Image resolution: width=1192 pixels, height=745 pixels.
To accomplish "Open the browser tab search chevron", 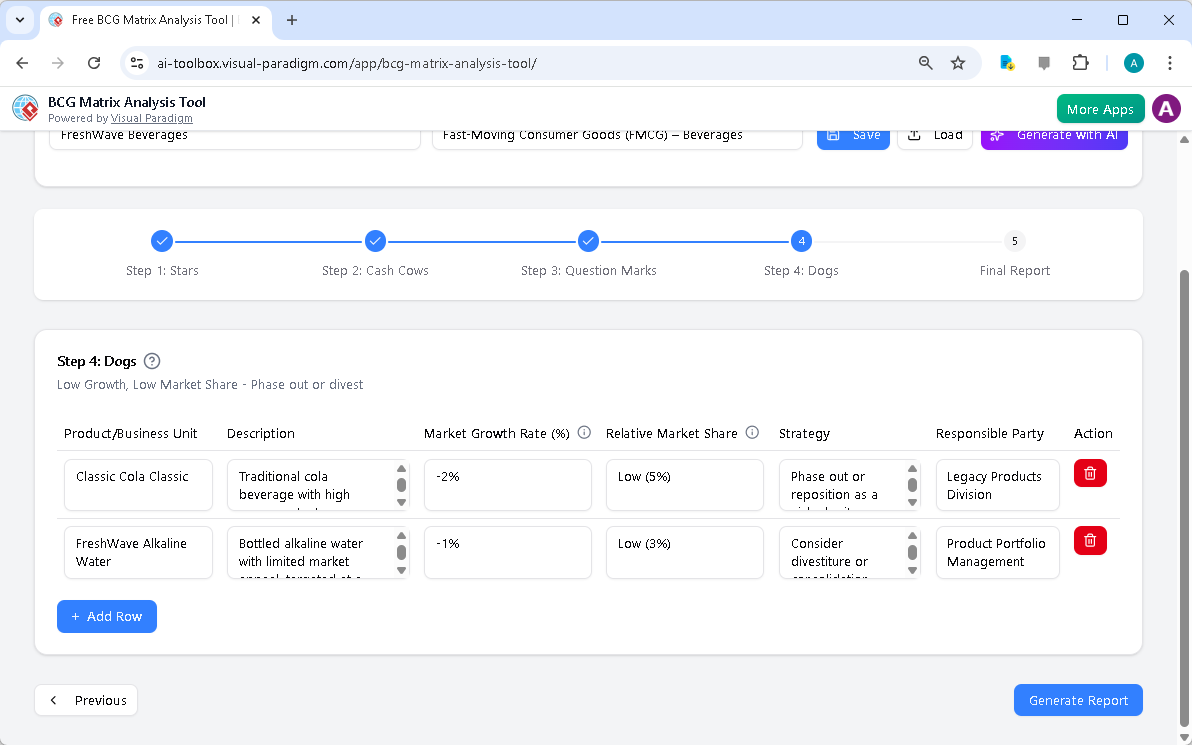I will (20, 20).
